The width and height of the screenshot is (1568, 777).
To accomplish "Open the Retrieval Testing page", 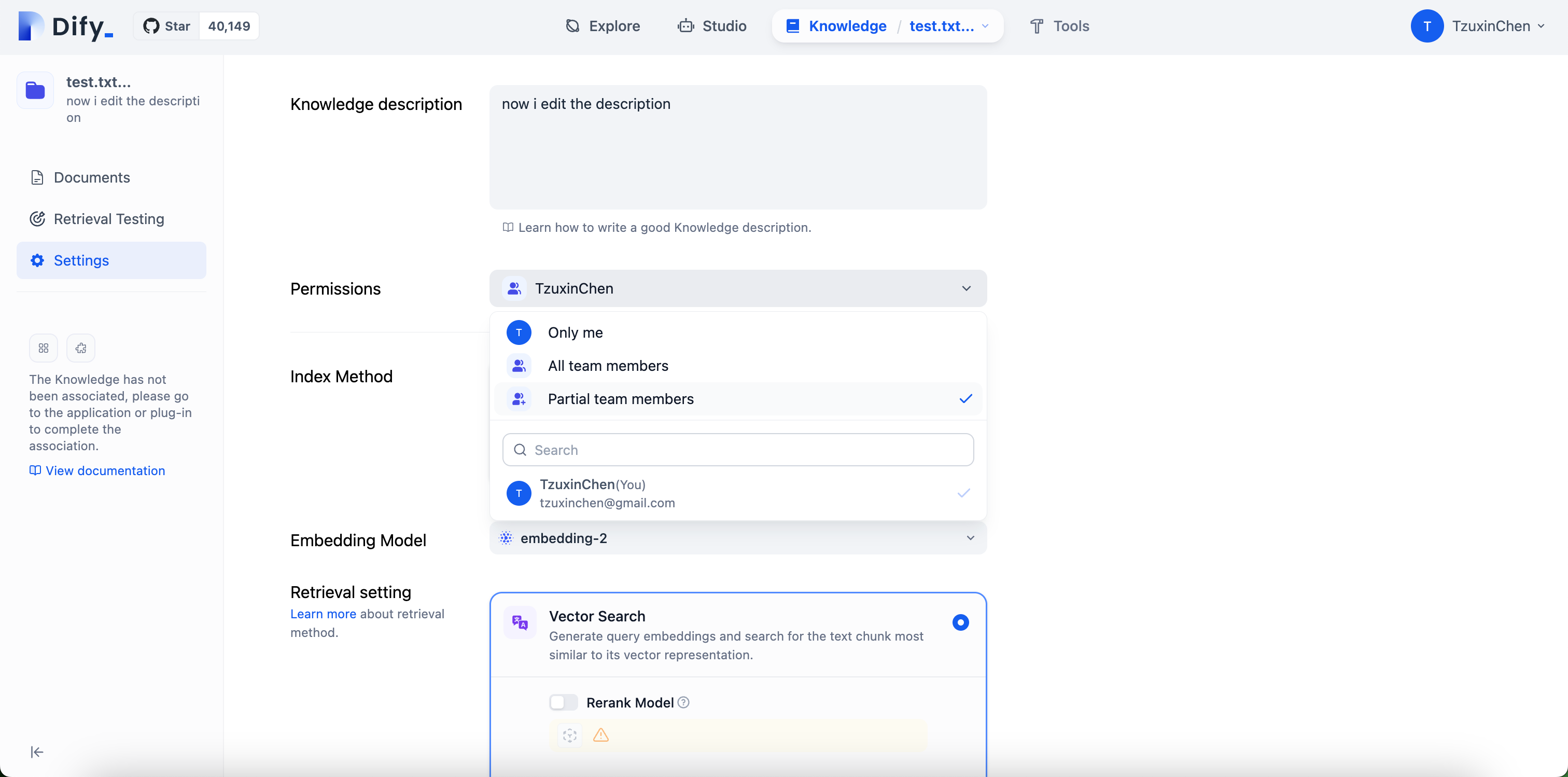I will (109, 219).
